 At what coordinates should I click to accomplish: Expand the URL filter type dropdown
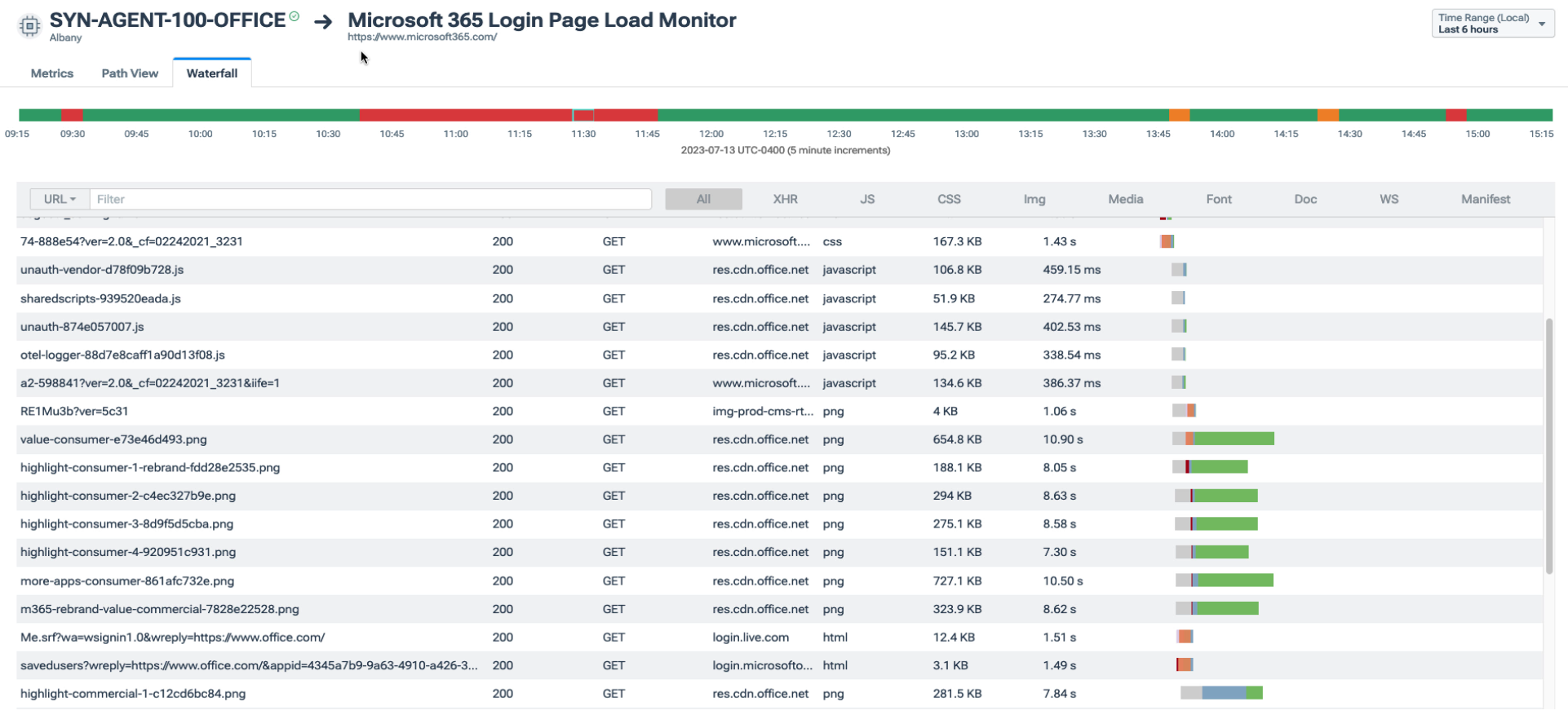pyautogui.click(x=60, y=199)
